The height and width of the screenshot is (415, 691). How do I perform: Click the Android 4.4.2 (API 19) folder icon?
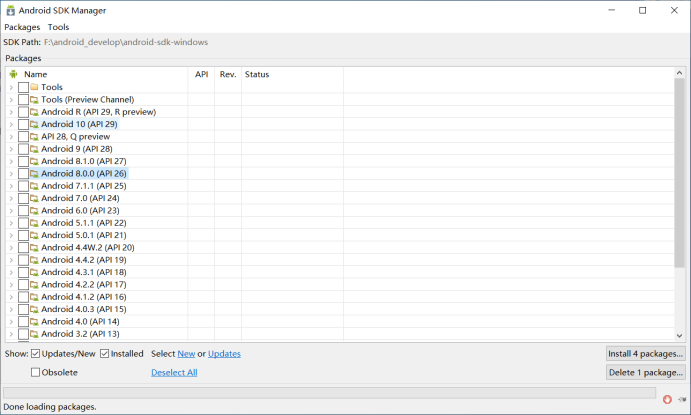34,260
